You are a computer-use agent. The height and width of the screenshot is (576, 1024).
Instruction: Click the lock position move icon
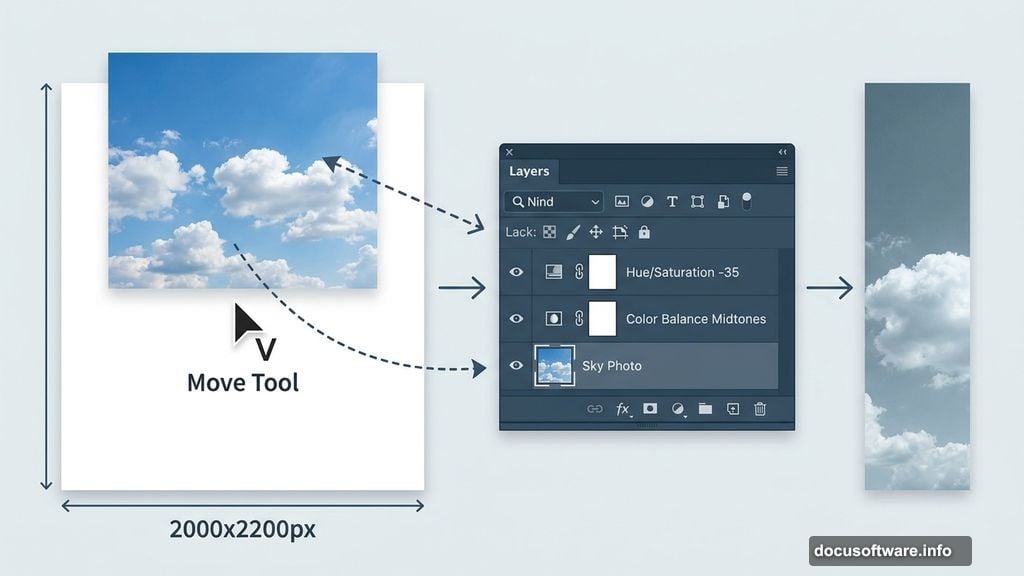pyautogui.click(x=596, y=232)
